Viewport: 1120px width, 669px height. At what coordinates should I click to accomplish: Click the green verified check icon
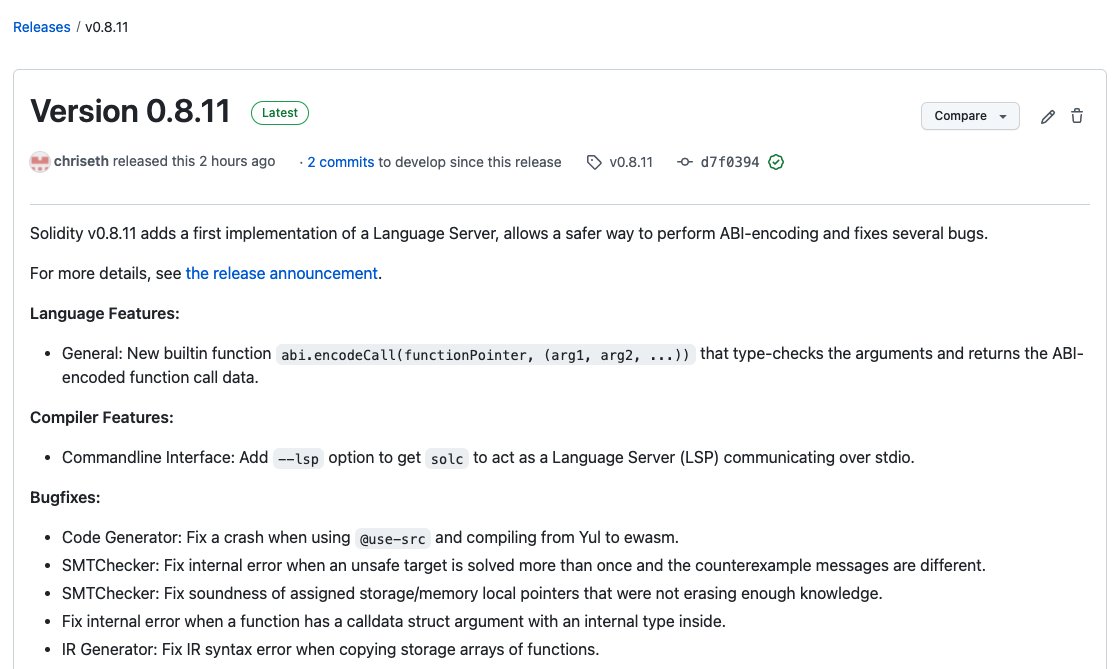coord(776,162)
